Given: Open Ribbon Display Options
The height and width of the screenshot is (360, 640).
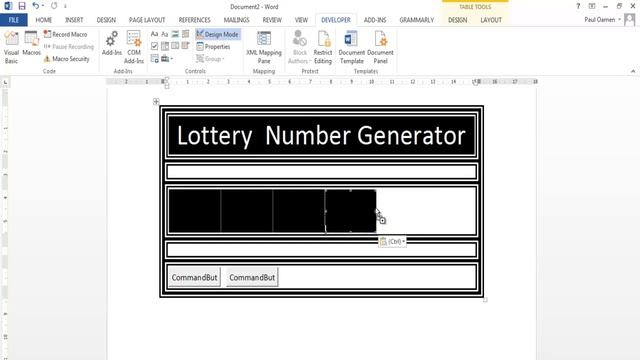Looking at the screenshot, I should click(592, 6).
